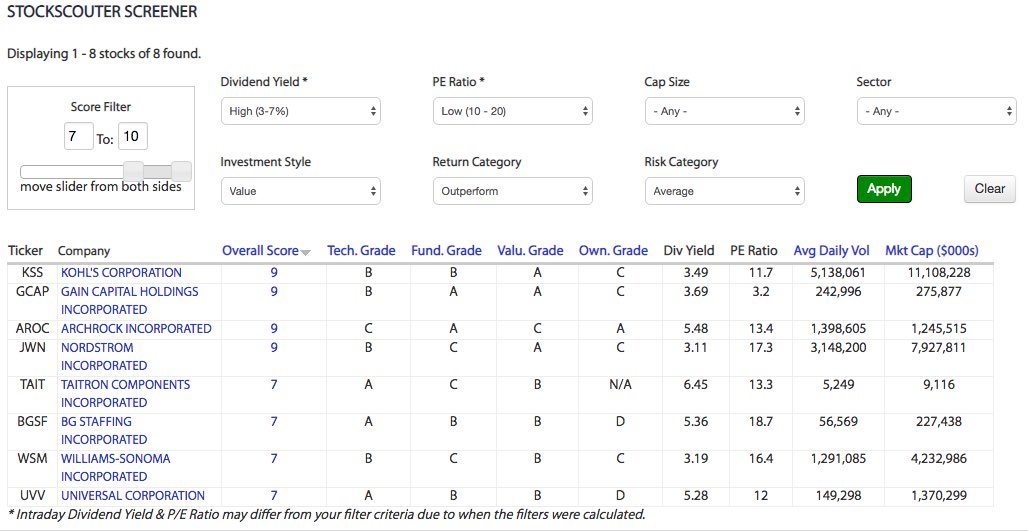Open KOHL'S CORPORATION company link
This screenshot has width=1028, height=531.
(121, 273)
